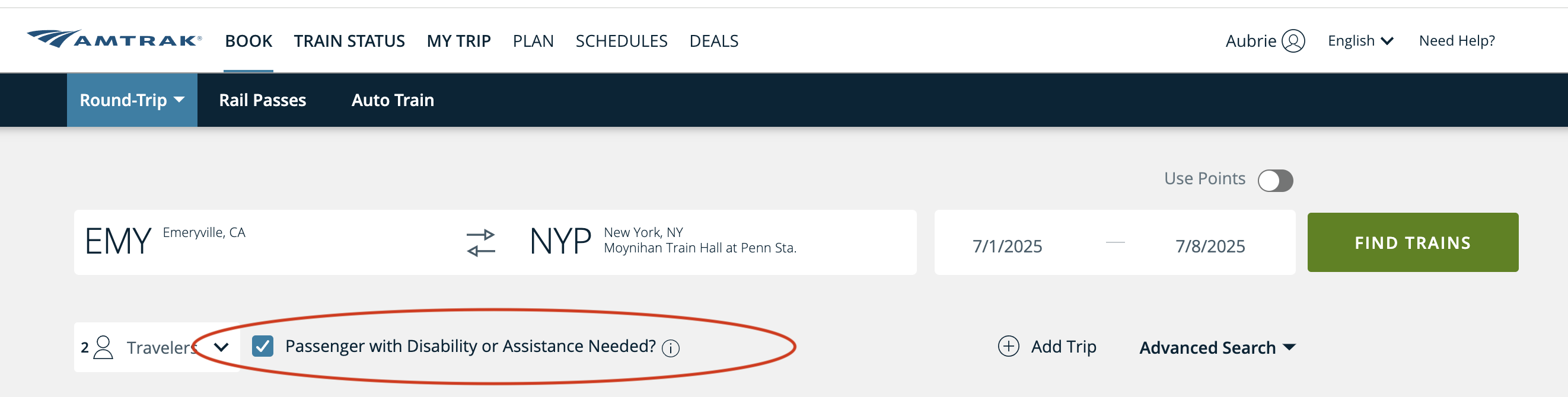Click the info icon next to disability question
Image resolution: width=1568 pixels, height=397 pixels.
point(671,348)
